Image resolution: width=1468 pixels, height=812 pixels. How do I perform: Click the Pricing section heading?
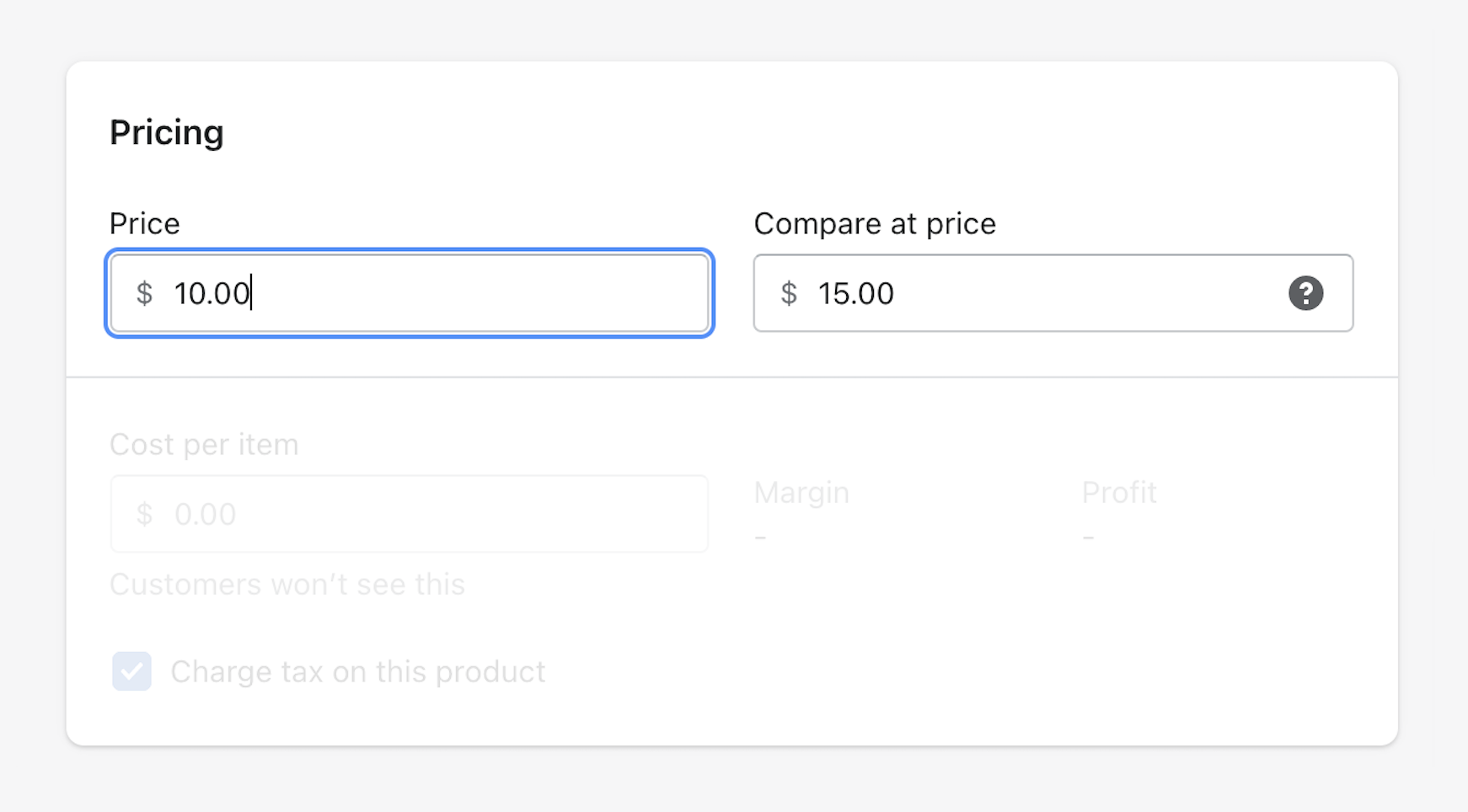[167, 132]
